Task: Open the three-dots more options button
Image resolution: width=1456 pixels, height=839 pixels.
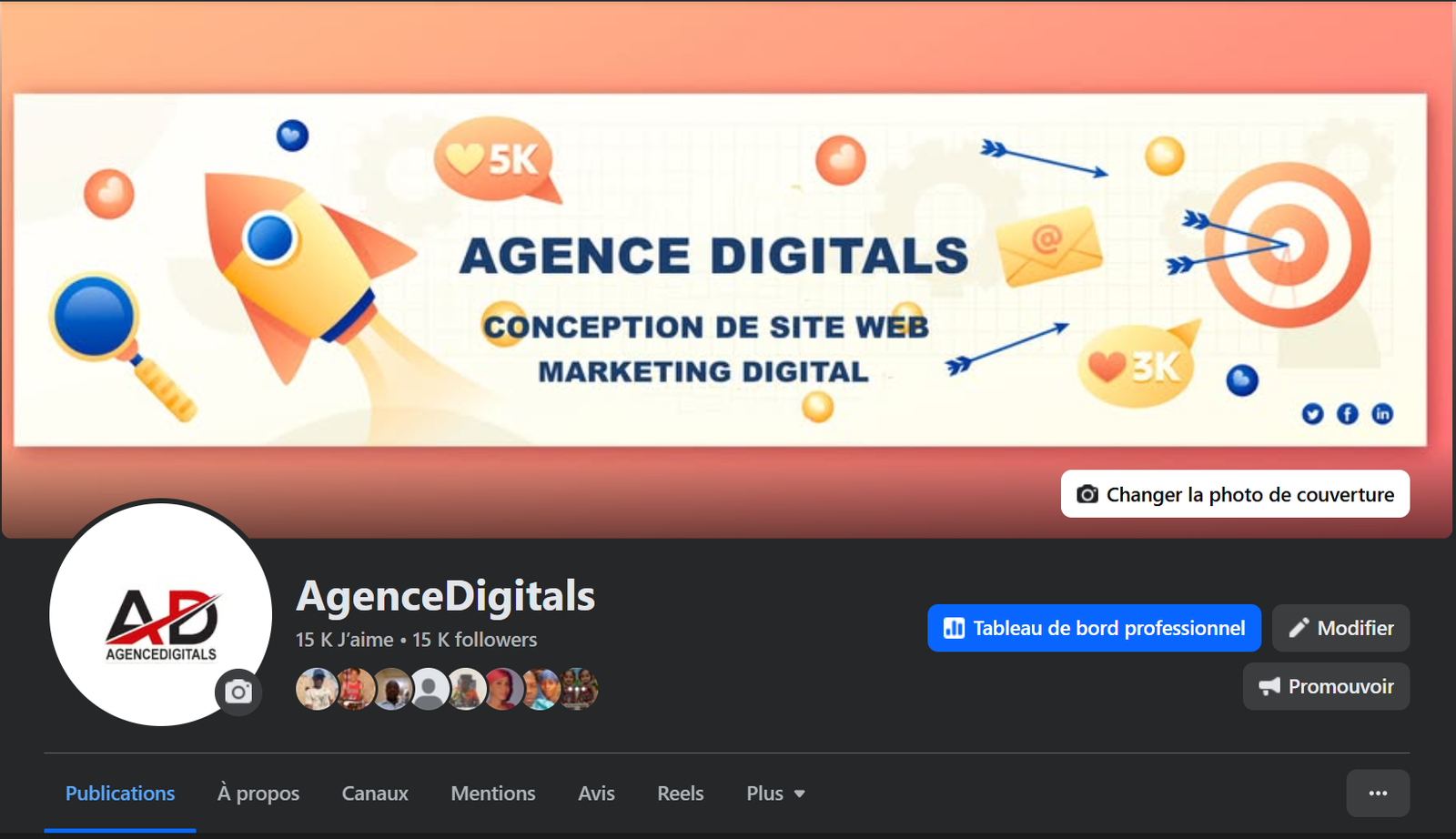Action: pyautogui.click(x=1378, y=794)
